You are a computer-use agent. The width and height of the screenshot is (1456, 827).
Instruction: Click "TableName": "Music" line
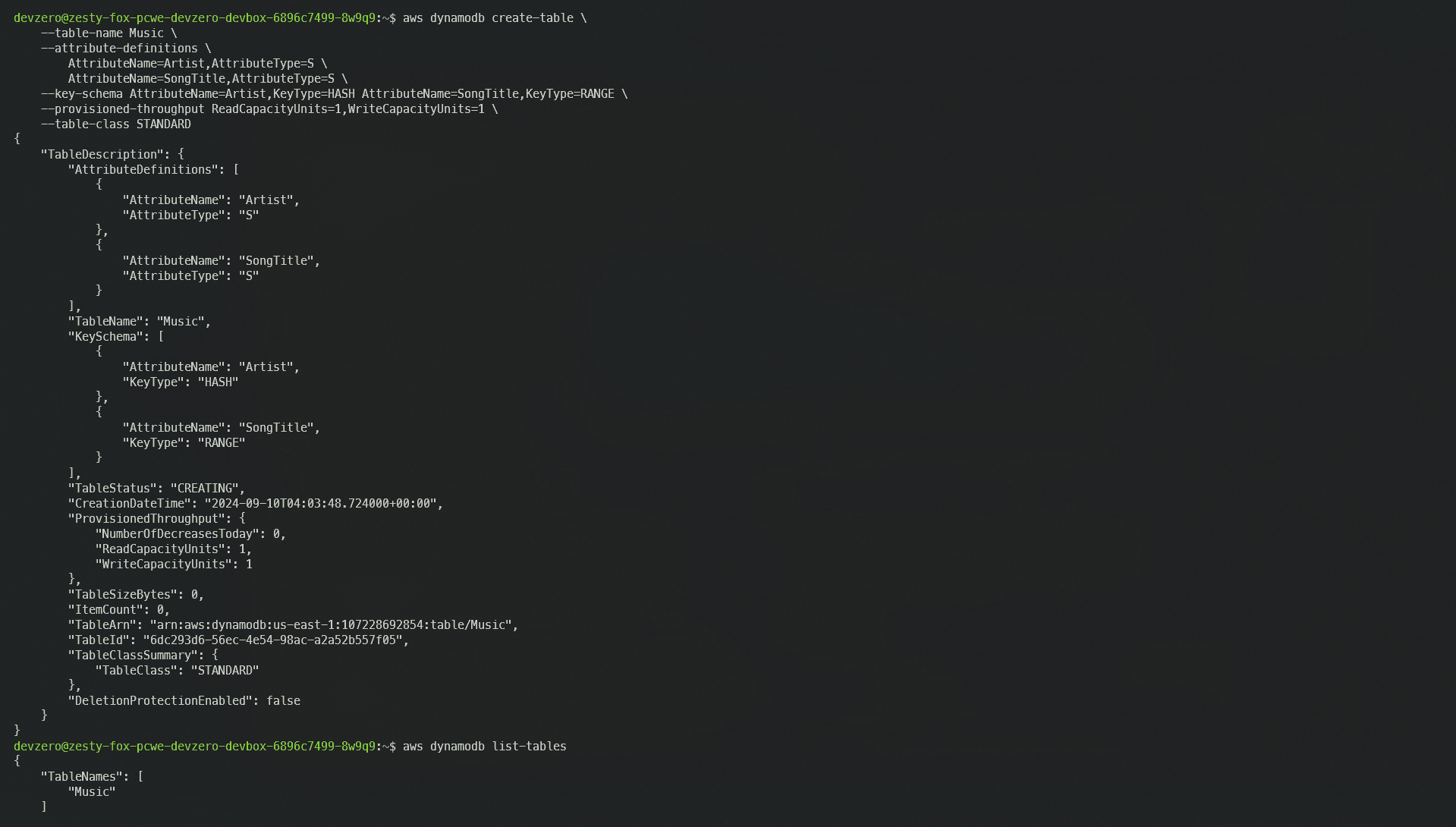coord(140,322)
